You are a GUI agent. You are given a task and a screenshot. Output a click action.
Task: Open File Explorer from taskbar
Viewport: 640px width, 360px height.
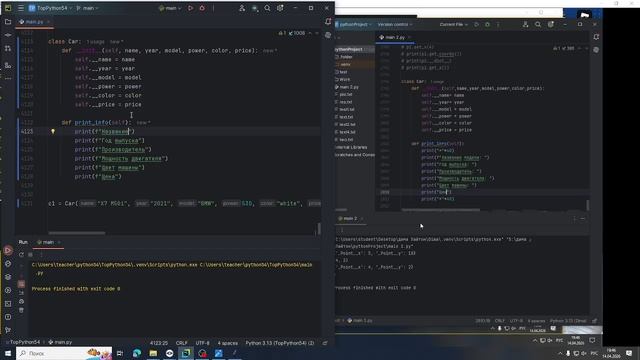click(x=153, y=353)
